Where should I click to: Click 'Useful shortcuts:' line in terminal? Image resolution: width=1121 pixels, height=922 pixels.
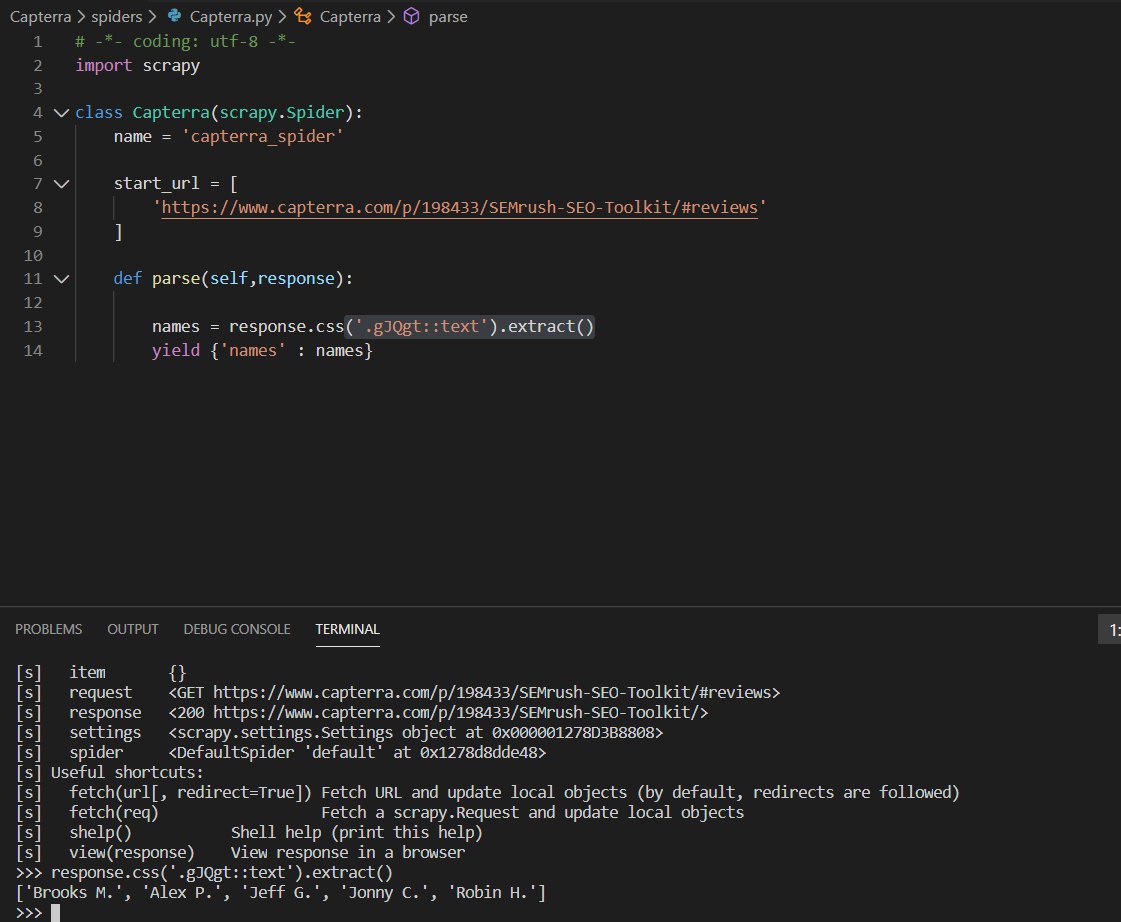pos(127,773)
